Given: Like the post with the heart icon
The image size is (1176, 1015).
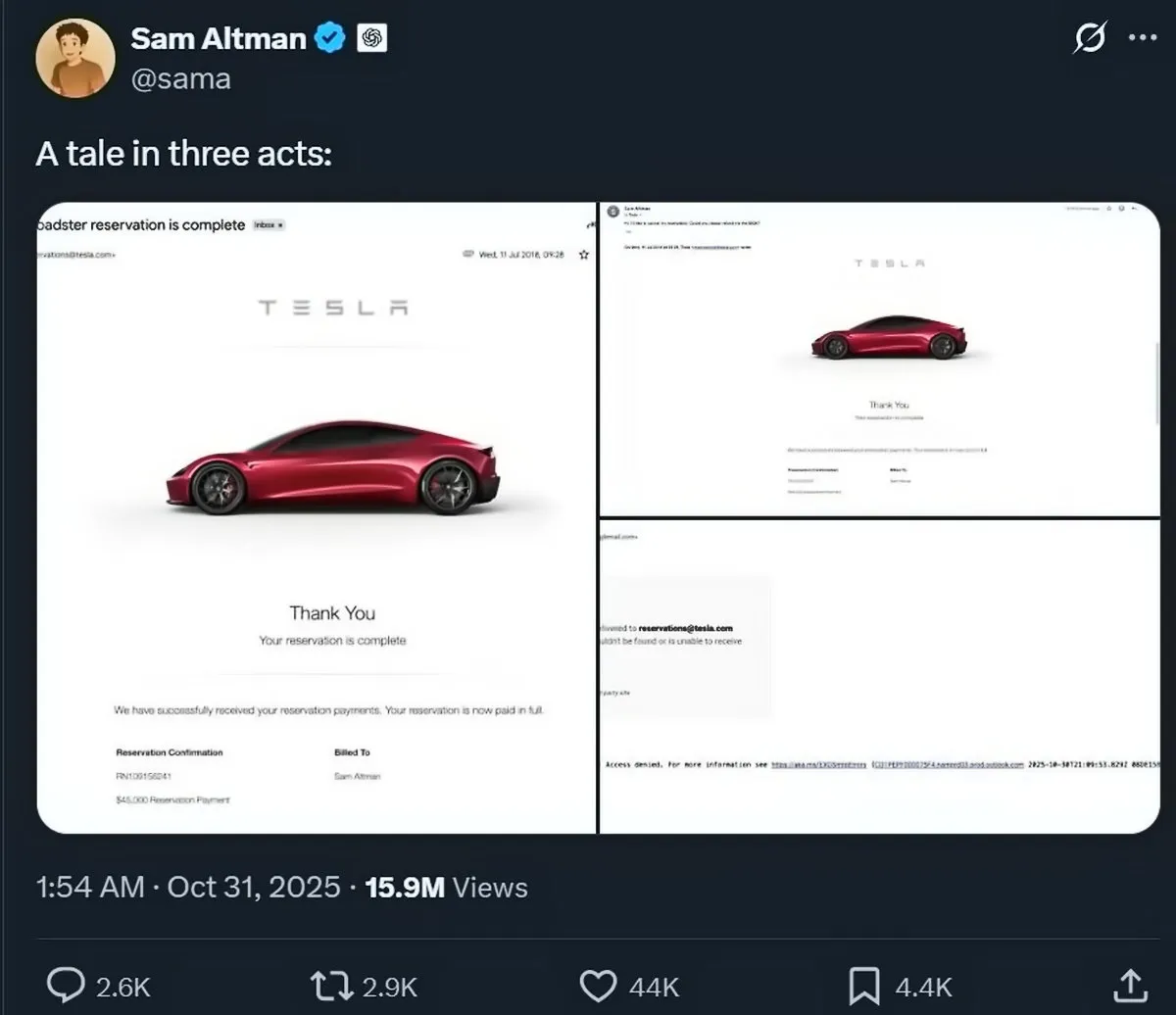Looking at the screenshot, I should pyautogui.click(x=598, y=985).
